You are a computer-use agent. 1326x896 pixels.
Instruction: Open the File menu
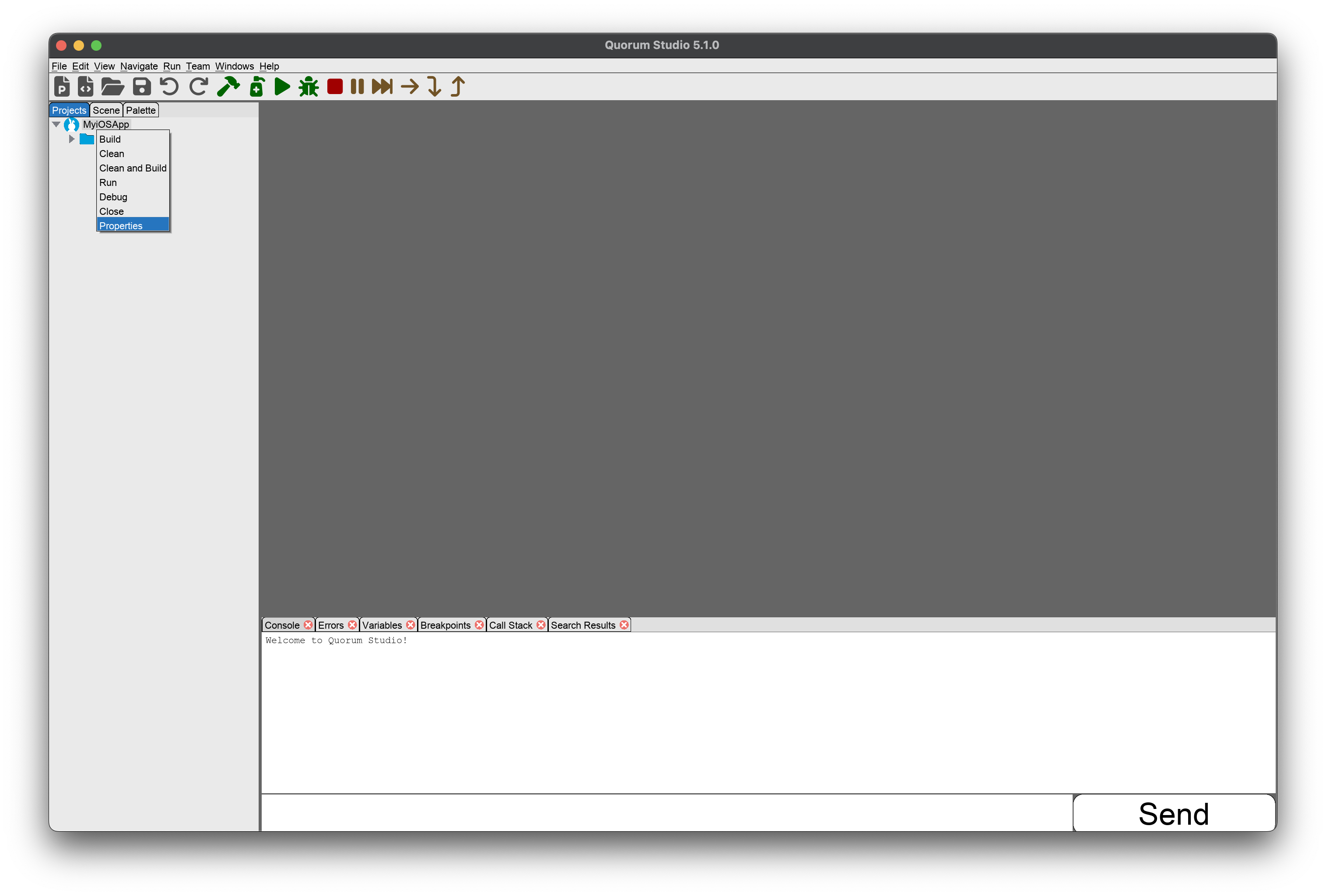point(60,66)
